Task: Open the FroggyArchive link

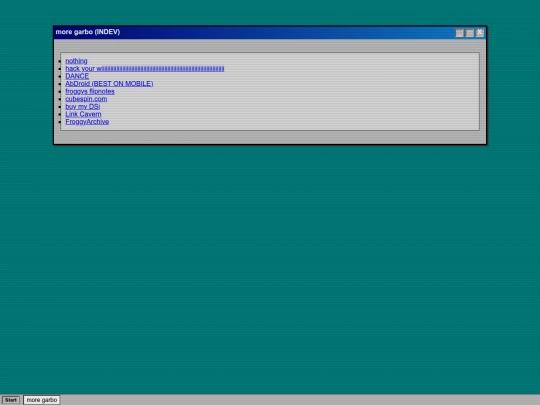Action: pyautogui.click(x=87, y=122)
